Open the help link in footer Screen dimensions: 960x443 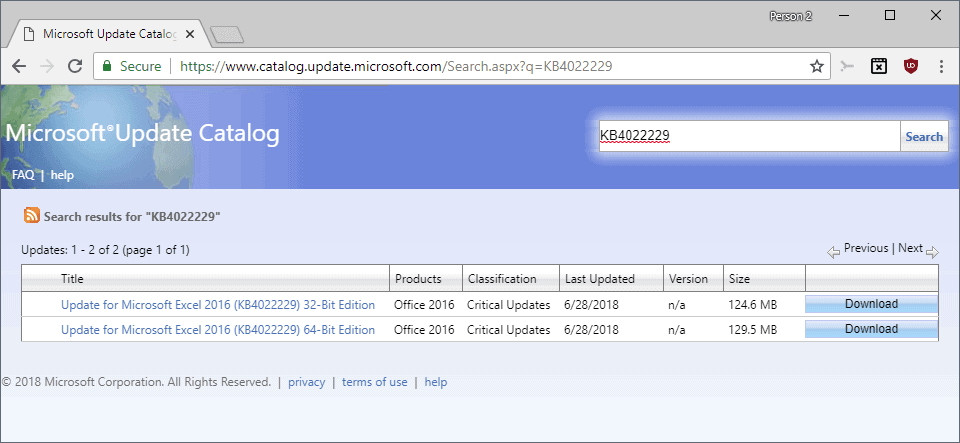[x=436, y=382]
